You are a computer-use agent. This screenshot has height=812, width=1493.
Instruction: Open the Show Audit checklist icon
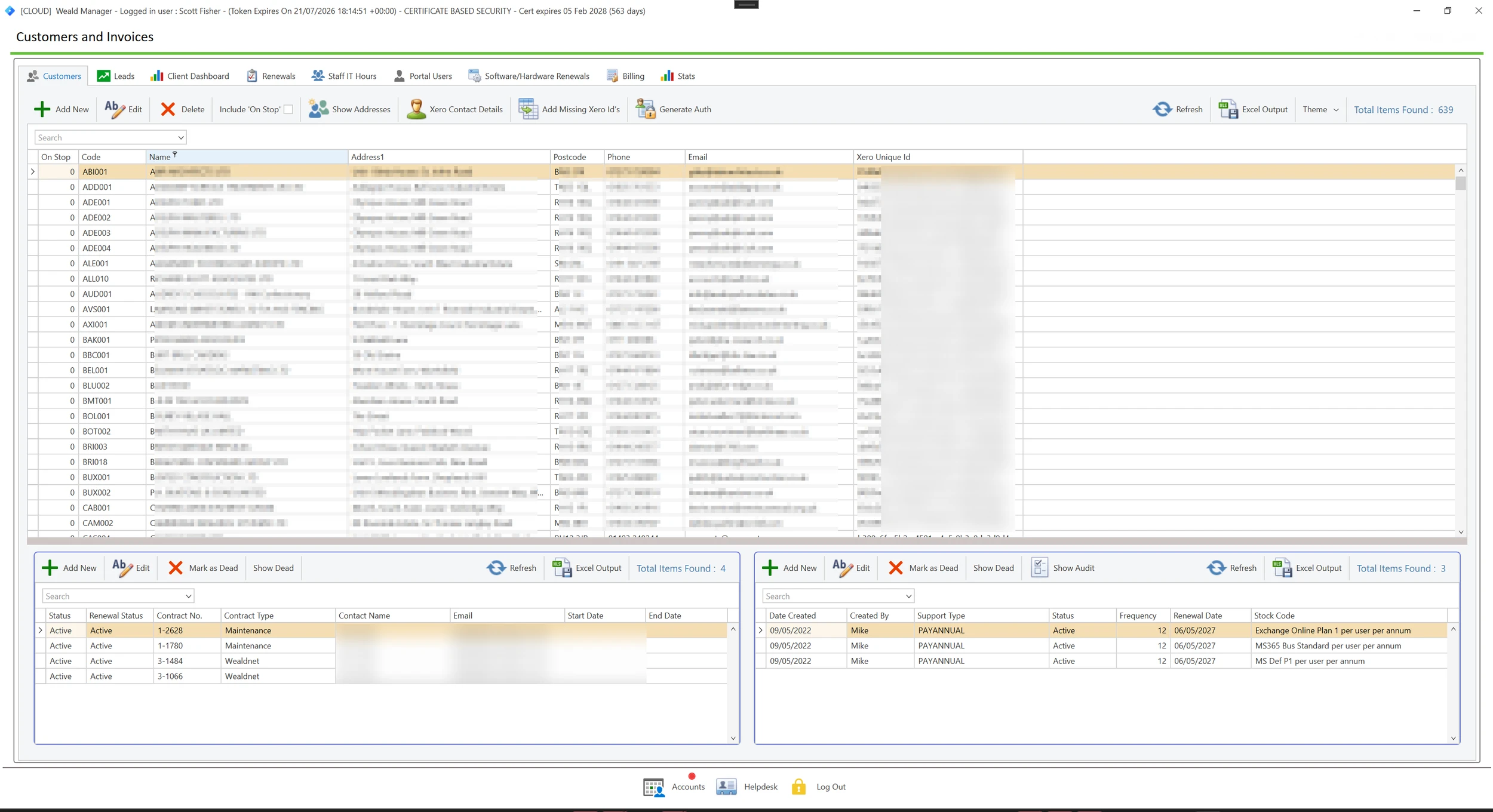tap(1039, 568)
